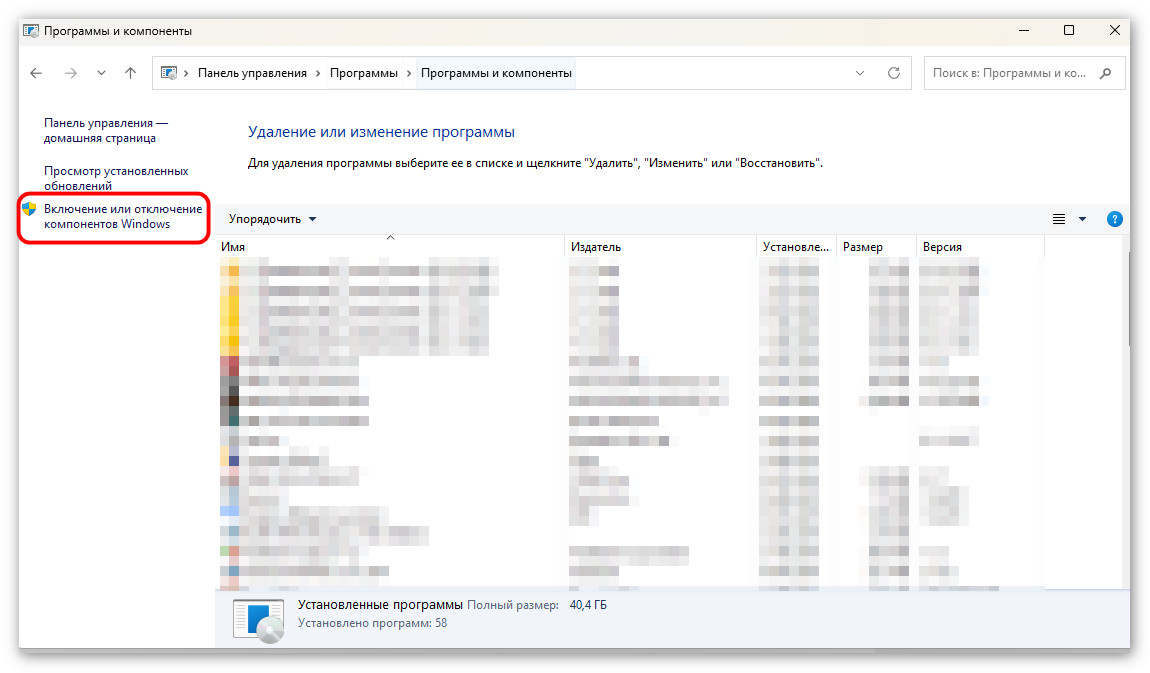1150x673 pixels.
Task: Select 'Программы и компоненты' breadcrumb
Action: 497,73
